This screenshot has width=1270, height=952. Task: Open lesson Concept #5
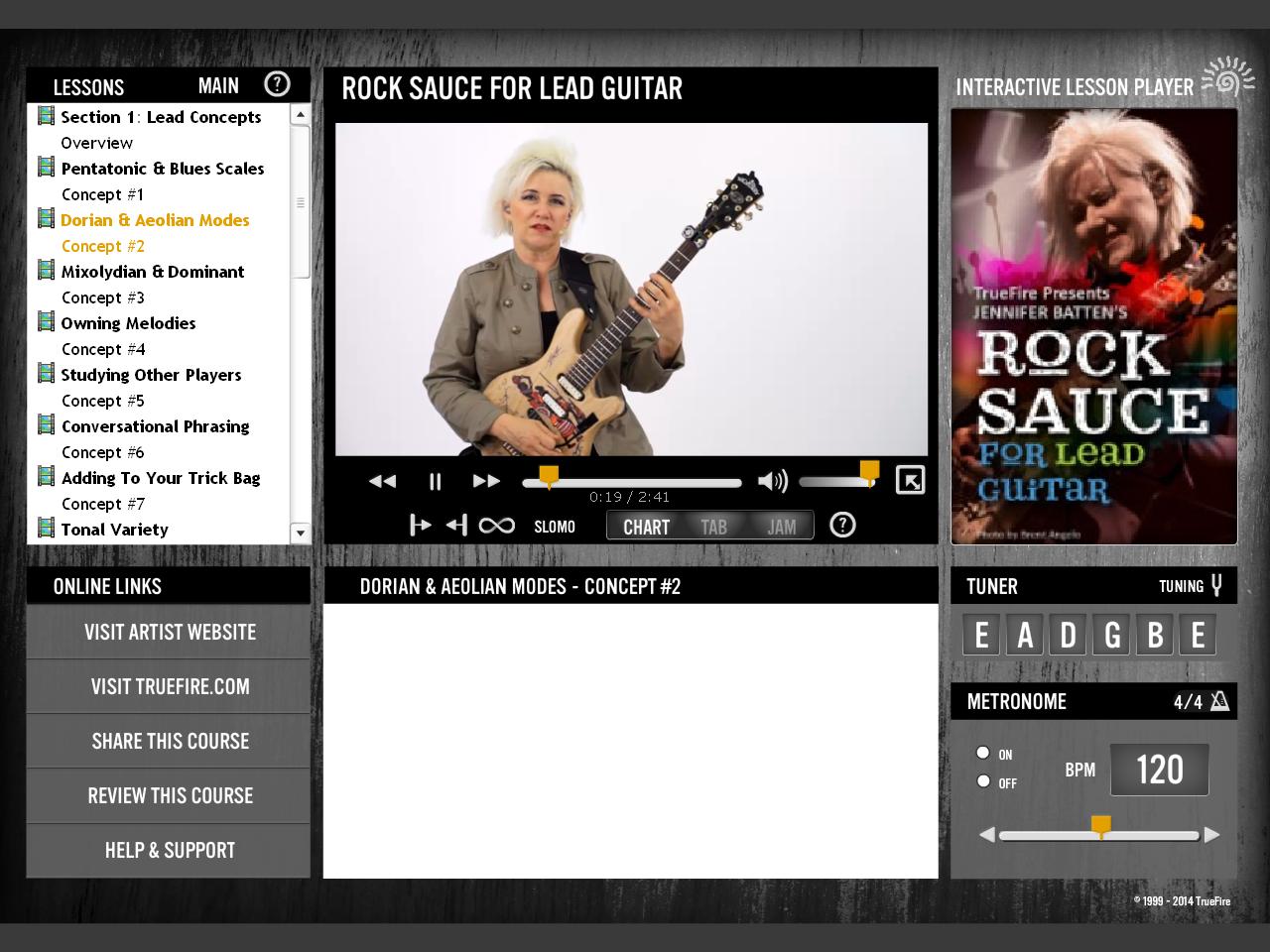102,401
